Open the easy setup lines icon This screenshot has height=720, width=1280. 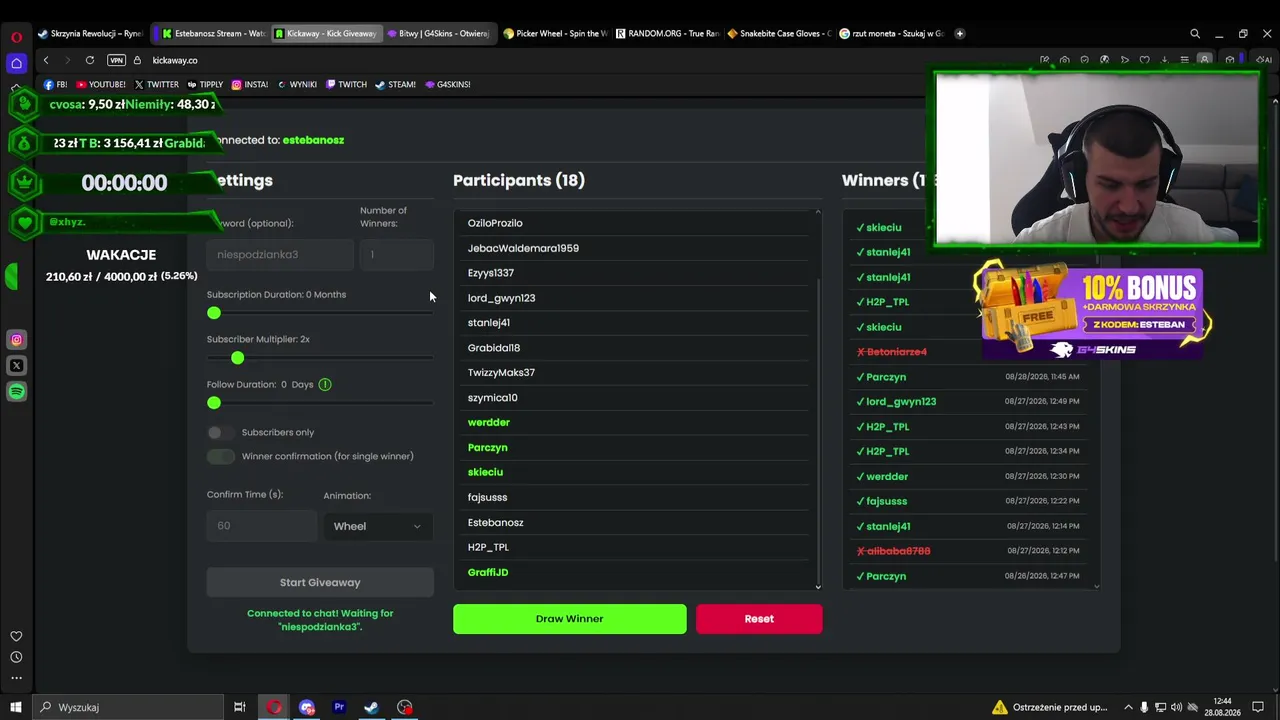point(1185,60)
